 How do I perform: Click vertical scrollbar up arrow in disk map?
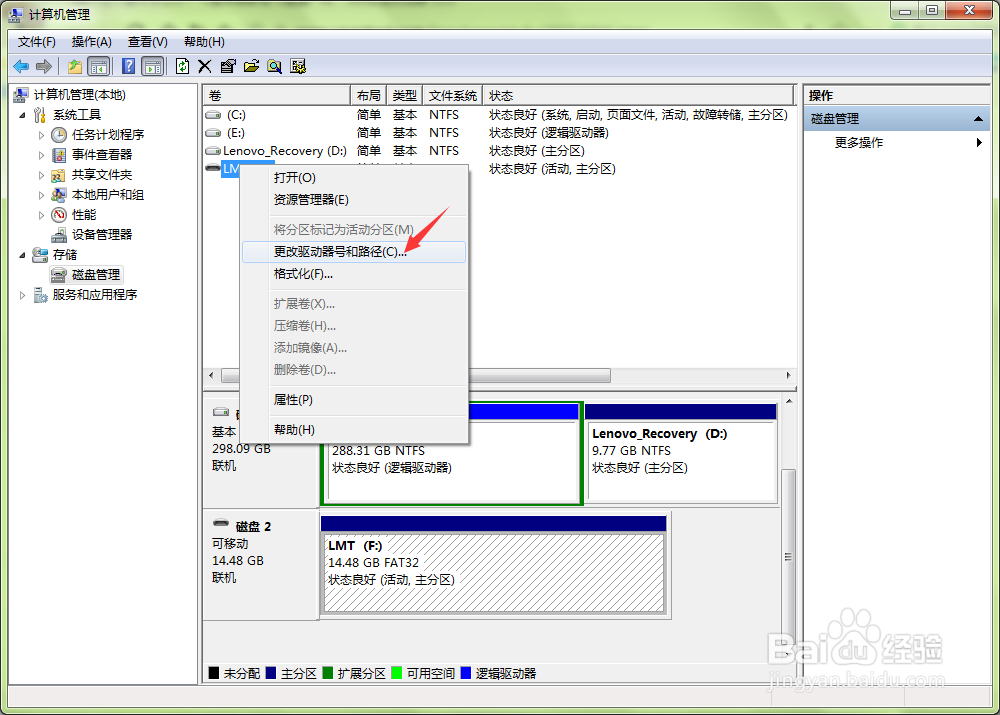coord(789,401)
